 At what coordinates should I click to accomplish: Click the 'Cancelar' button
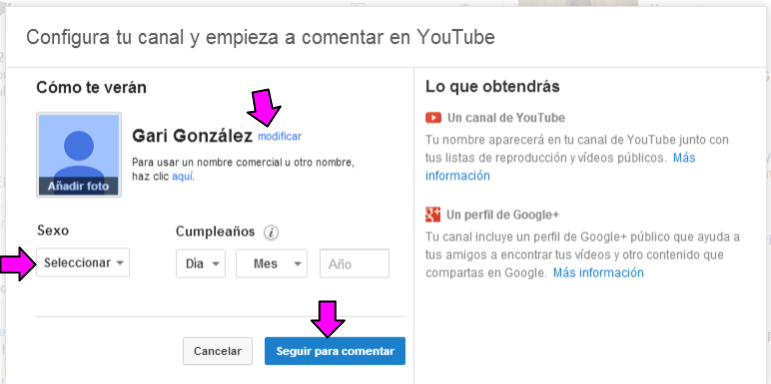[x=218, y=351]
